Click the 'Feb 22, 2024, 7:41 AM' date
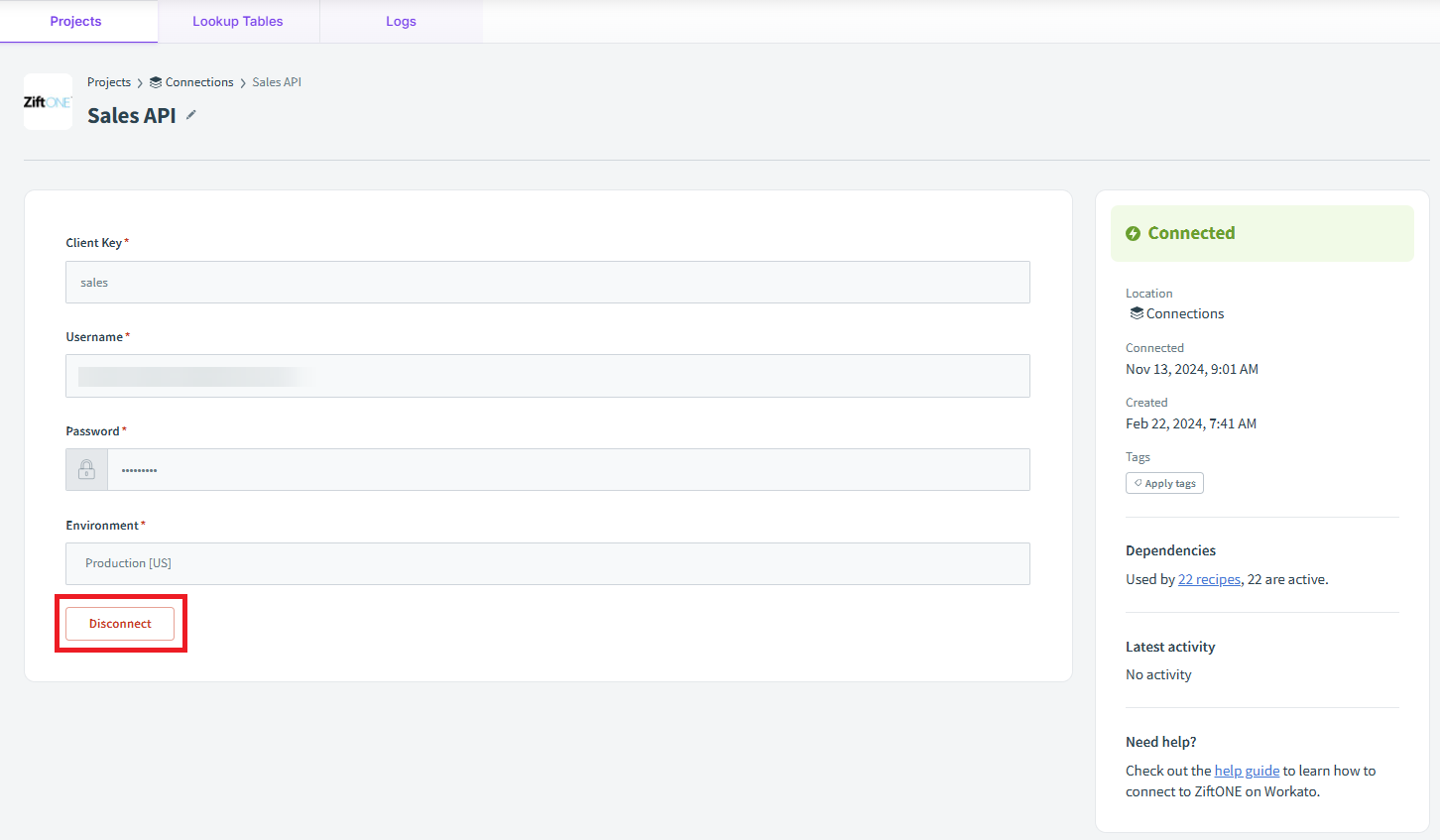 1191,423
